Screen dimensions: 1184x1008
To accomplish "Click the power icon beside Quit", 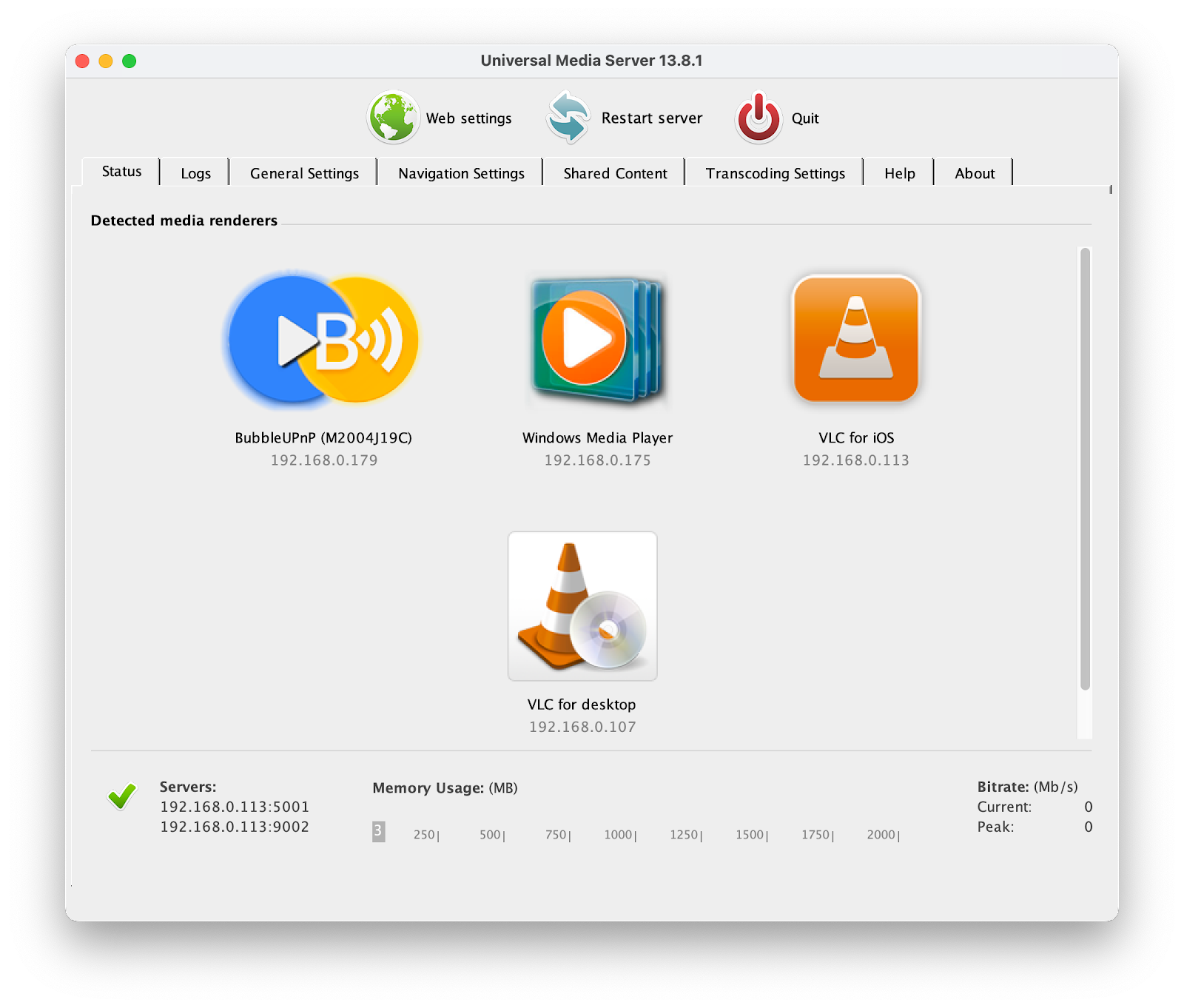I will [758, 117].
